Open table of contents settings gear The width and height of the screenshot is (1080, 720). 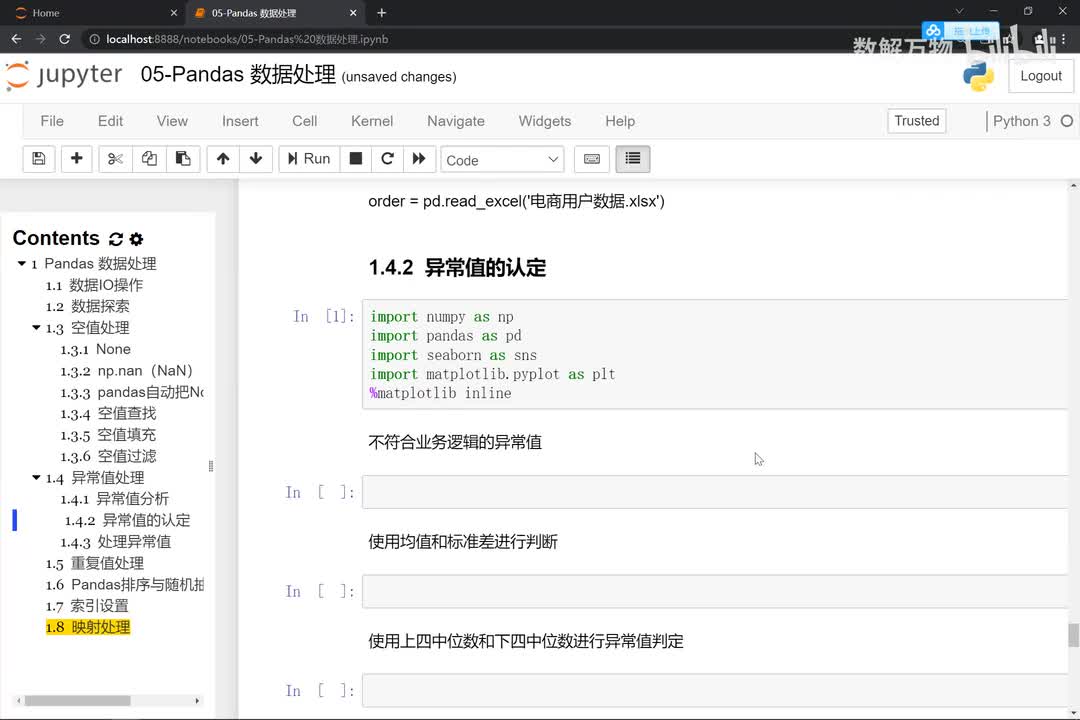click(136, 239)
